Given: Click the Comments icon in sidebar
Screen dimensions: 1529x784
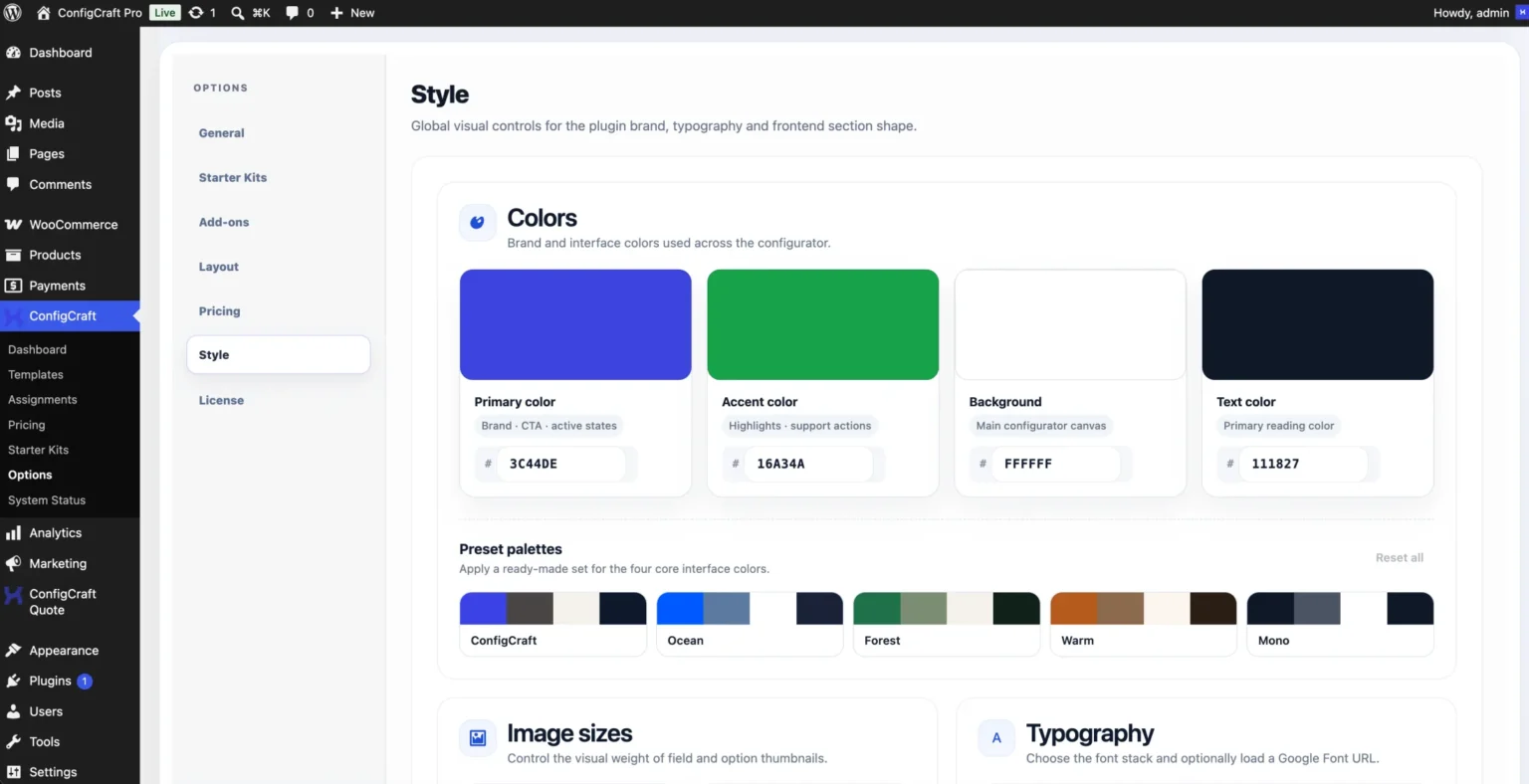Looking at the screenshot, I should pyautogui.click(x=13, y=184).
